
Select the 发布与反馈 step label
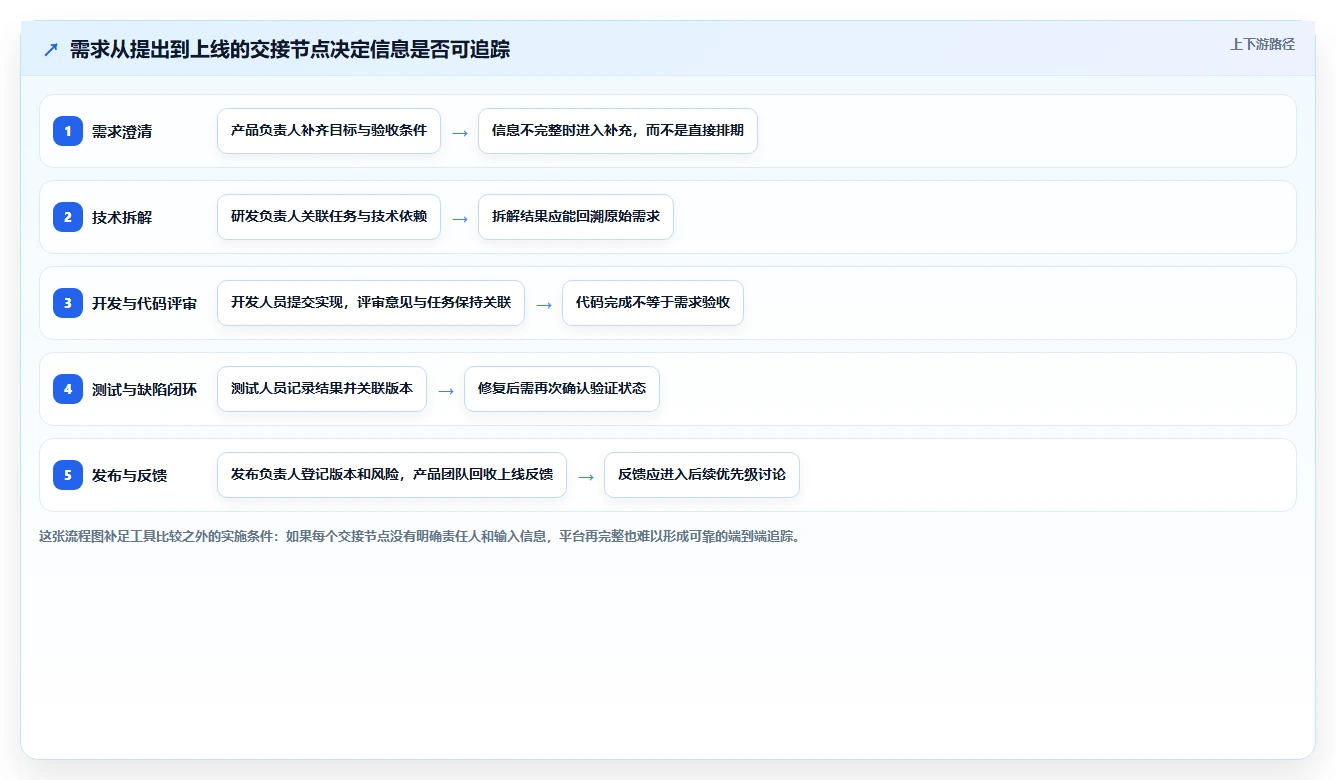[x=129, y=475]
